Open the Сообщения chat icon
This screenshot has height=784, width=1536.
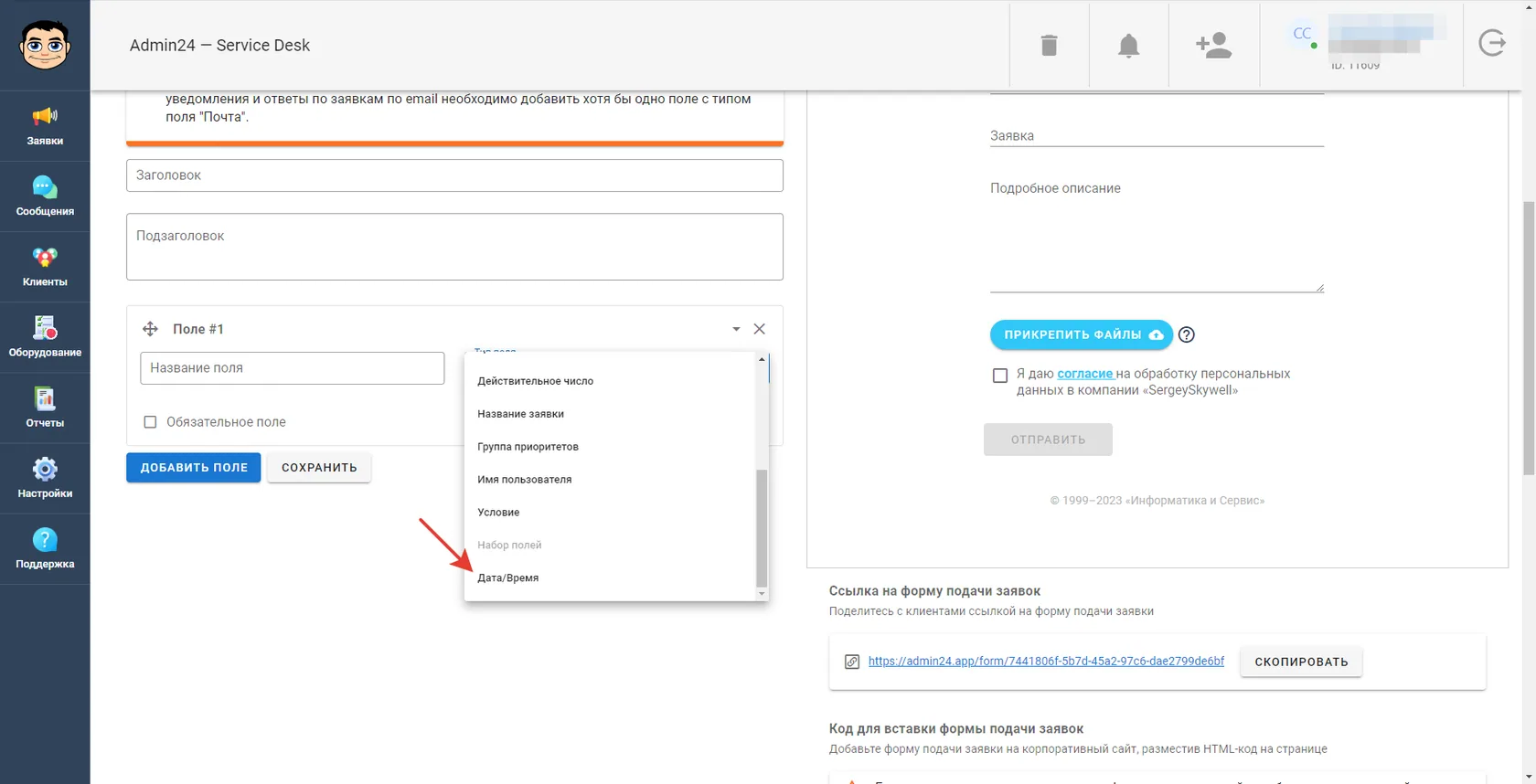tap(45, 196)
